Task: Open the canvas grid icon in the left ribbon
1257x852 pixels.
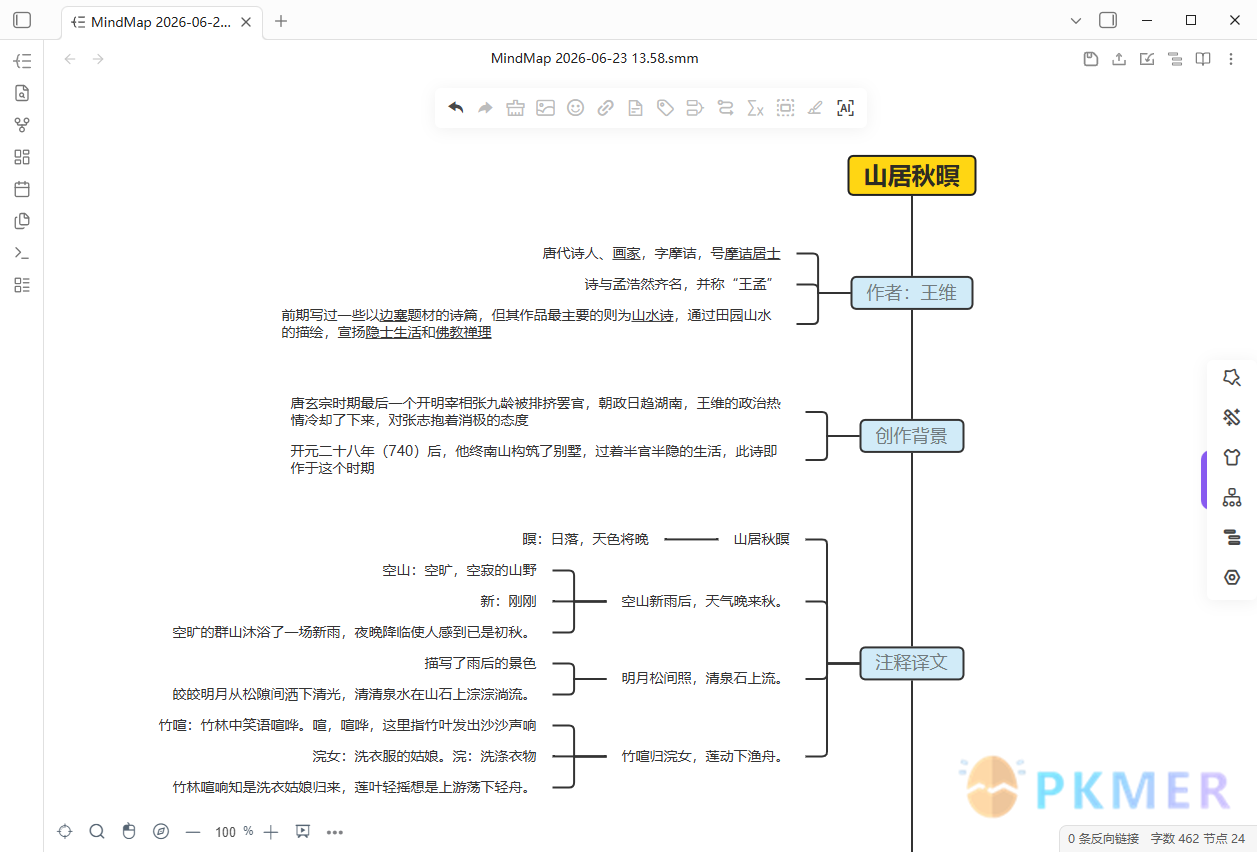Action: 22,157
